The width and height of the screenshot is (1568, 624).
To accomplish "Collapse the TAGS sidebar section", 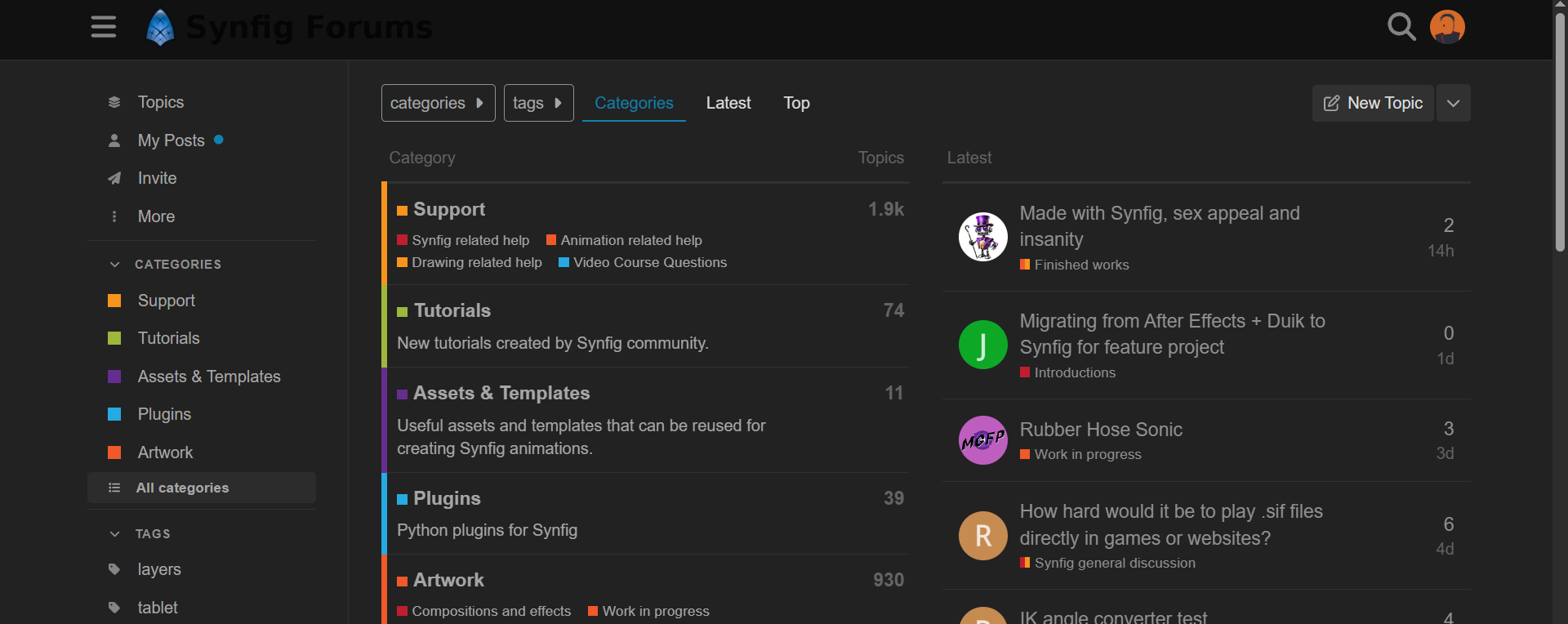I will tap(114, 534).
